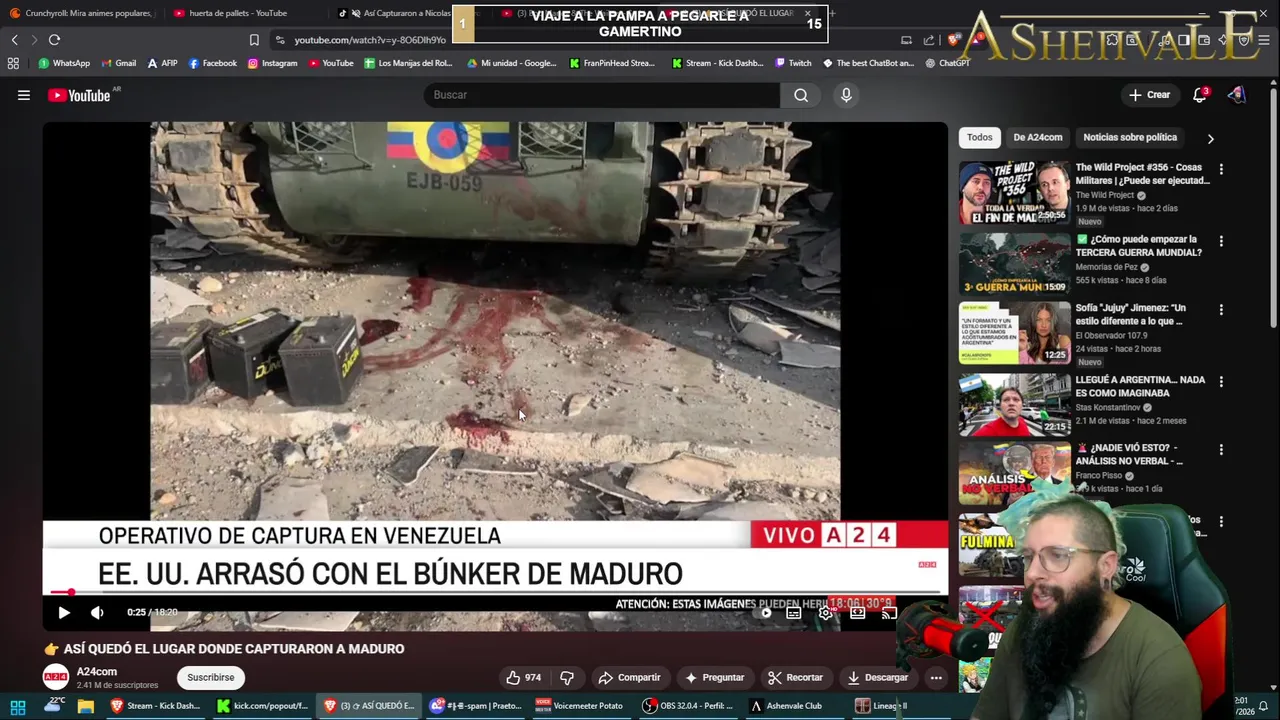Click the Preguntar button
This screenshot has height=720, width=1280.
click(714, 677)
